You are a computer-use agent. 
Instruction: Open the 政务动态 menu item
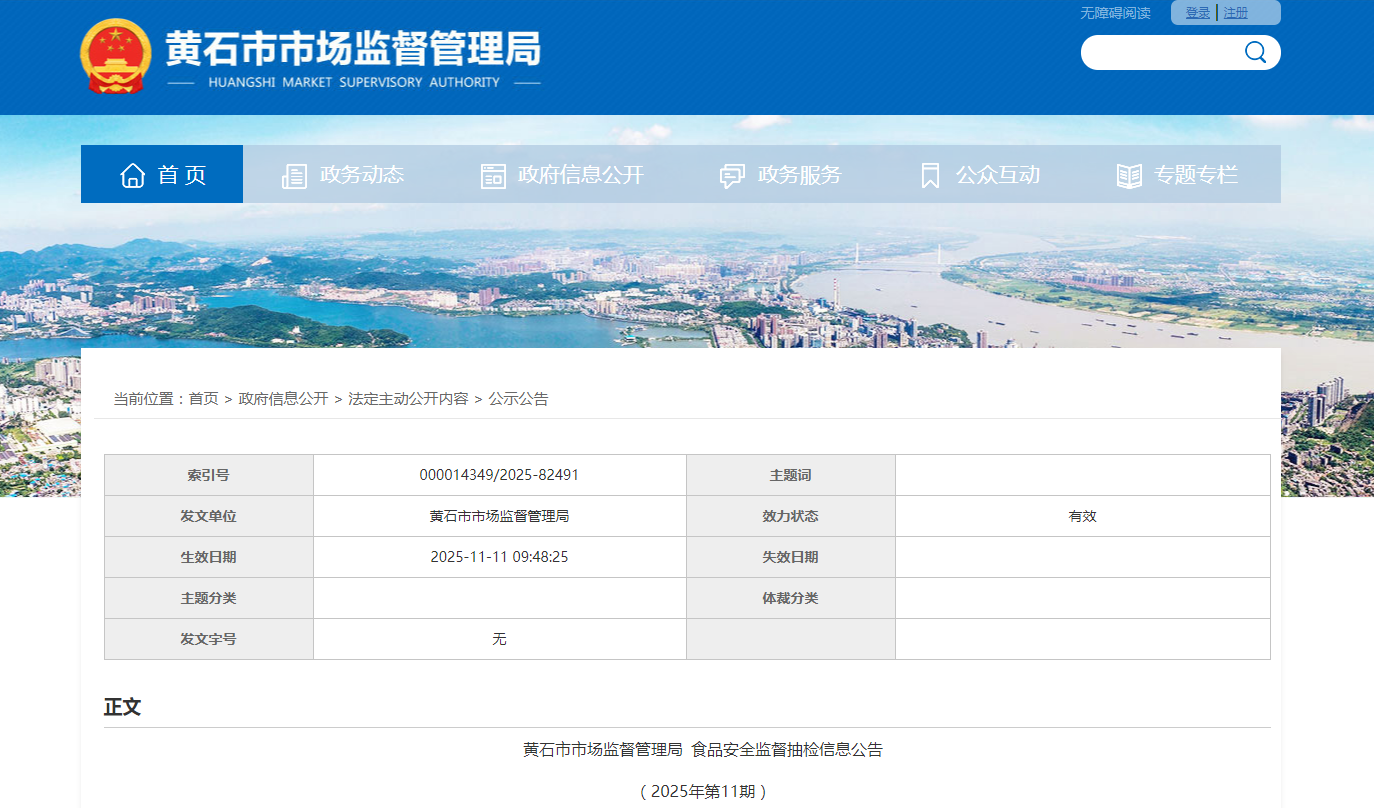(x=361, y=175)
